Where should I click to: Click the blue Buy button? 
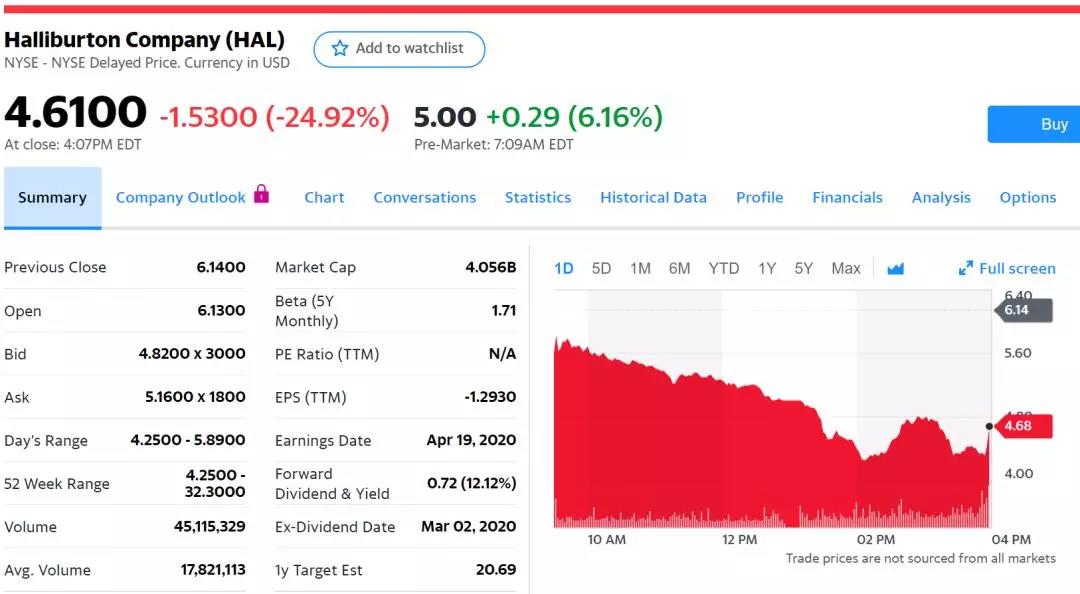click(x=1034, y=124)
